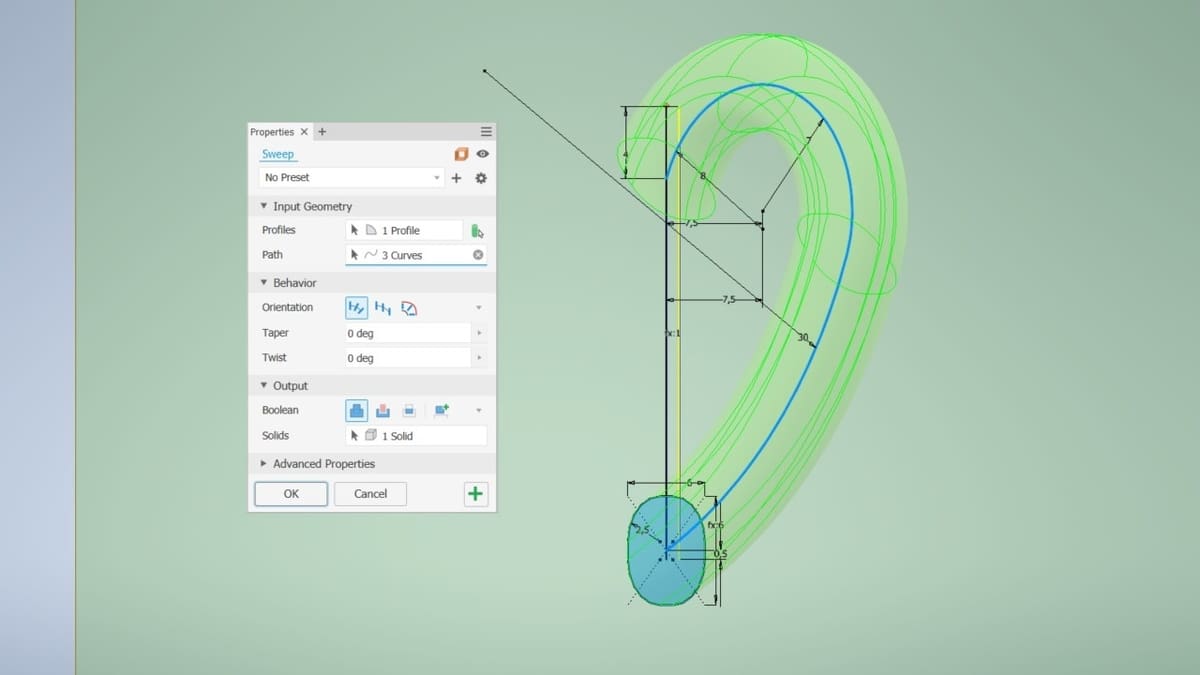Choose the Follow Path orientation icon
Viewport: 1200px width, 675px height.
(356, 307)
